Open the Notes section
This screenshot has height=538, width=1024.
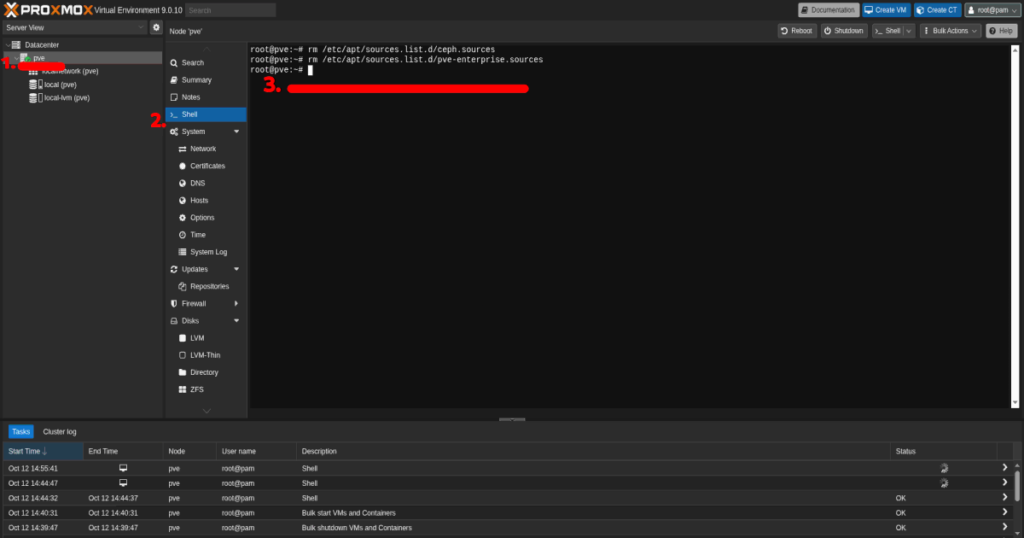tap(190, 97)
